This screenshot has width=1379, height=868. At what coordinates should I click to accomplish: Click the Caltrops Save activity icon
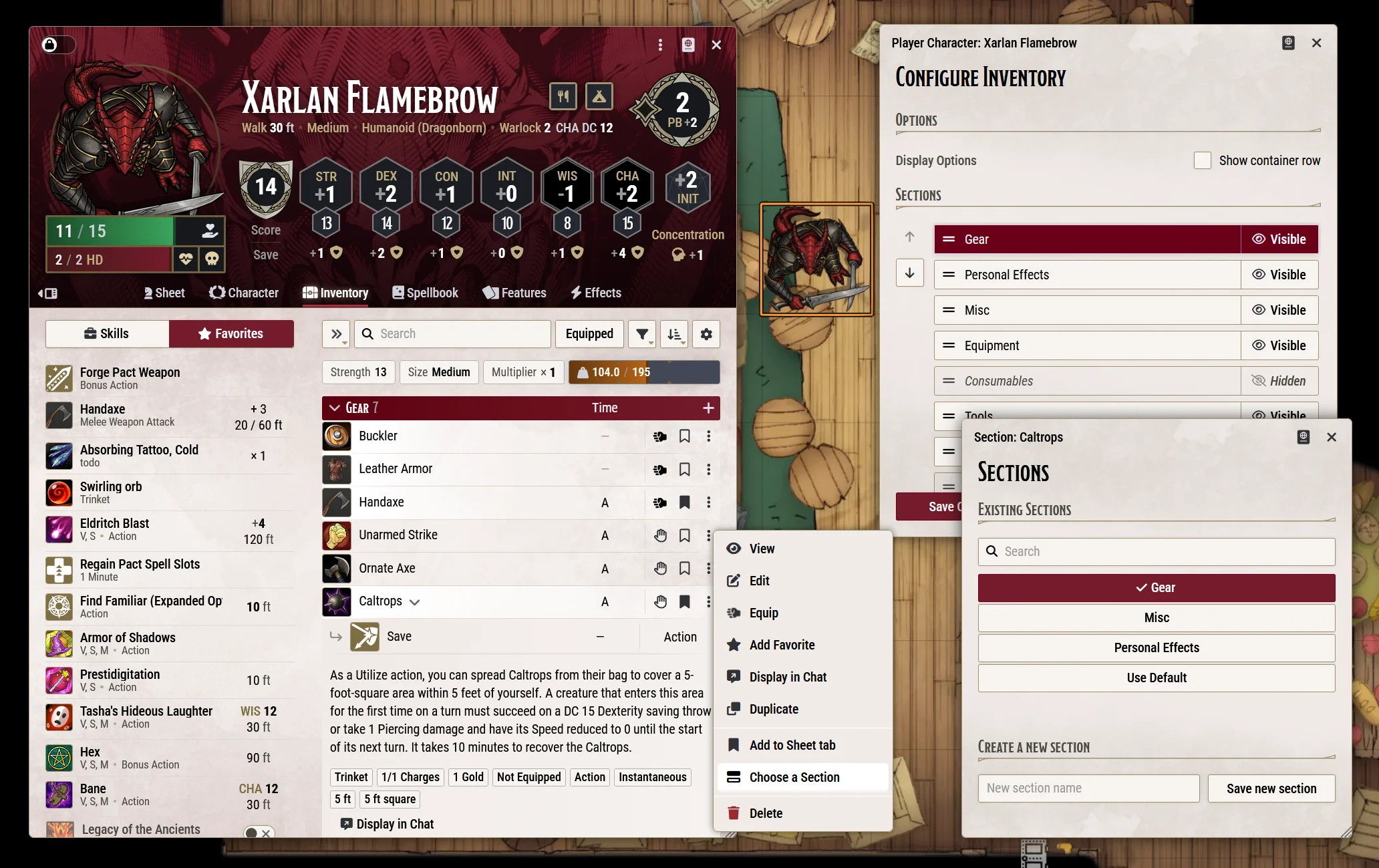tap(365, 637)
